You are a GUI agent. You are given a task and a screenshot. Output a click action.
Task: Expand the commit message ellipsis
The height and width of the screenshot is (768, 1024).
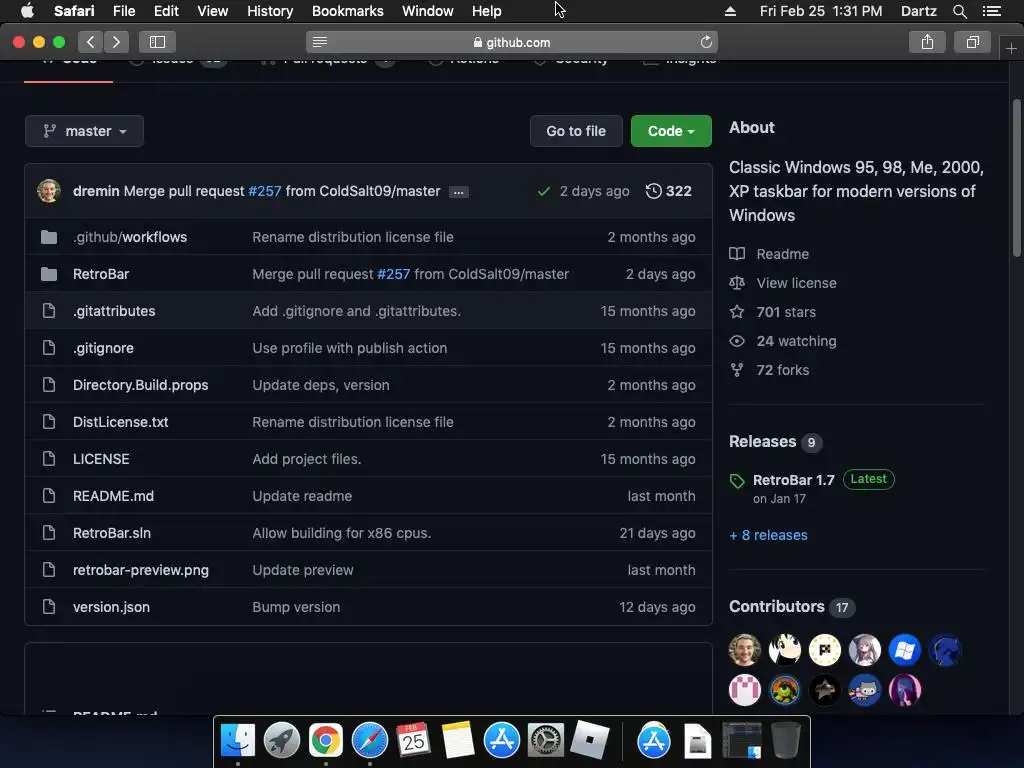pyautogui.click(x=458, y=192)
